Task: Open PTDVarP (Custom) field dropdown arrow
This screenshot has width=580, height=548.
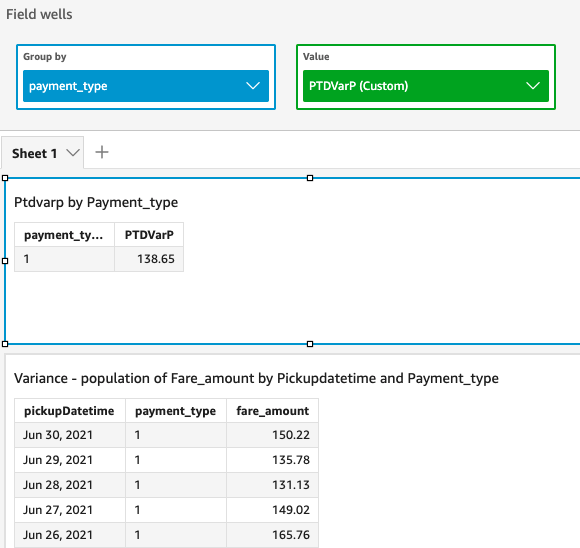Action: [533, 86]
